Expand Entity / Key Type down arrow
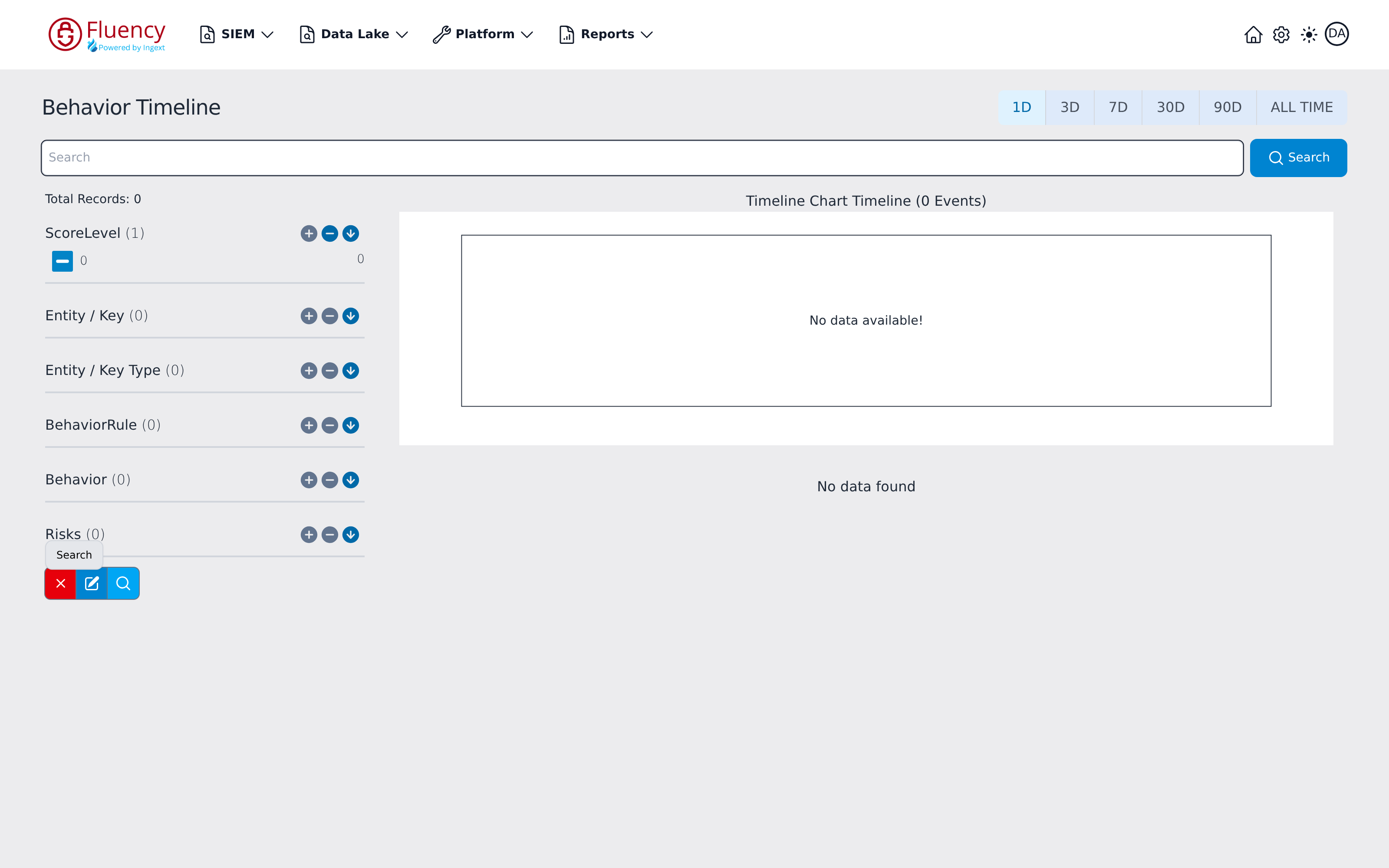The width and height of the screenshot is (1389, 868). [351, 371]
